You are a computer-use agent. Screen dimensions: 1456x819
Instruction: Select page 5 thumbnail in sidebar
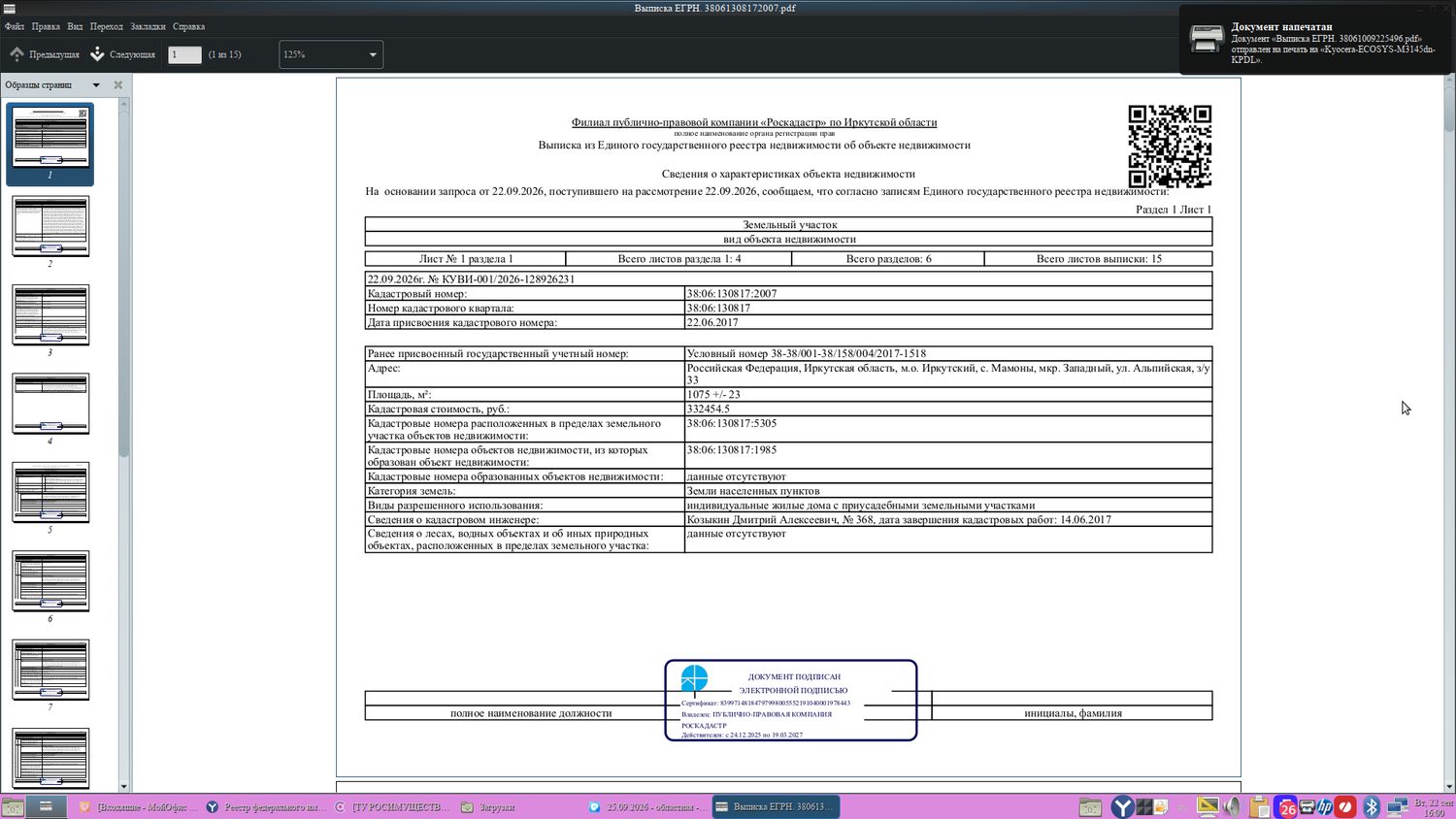point(50,492)
